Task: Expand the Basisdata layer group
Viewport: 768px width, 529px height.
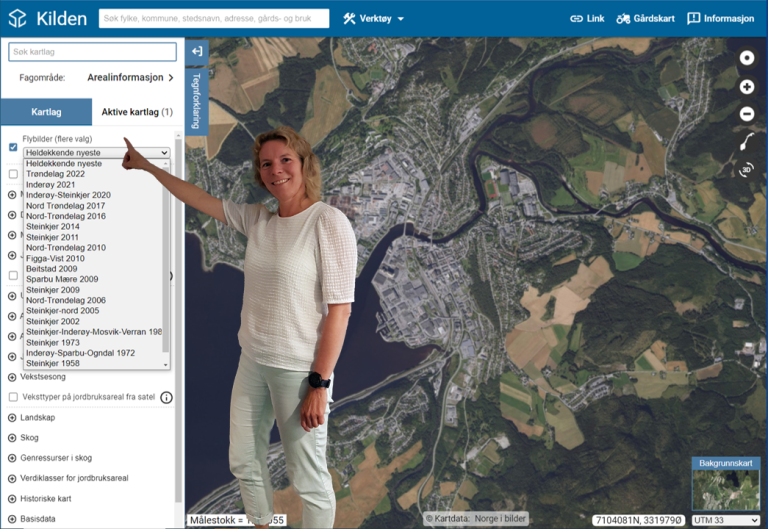Action: click(x=12, y=519)
